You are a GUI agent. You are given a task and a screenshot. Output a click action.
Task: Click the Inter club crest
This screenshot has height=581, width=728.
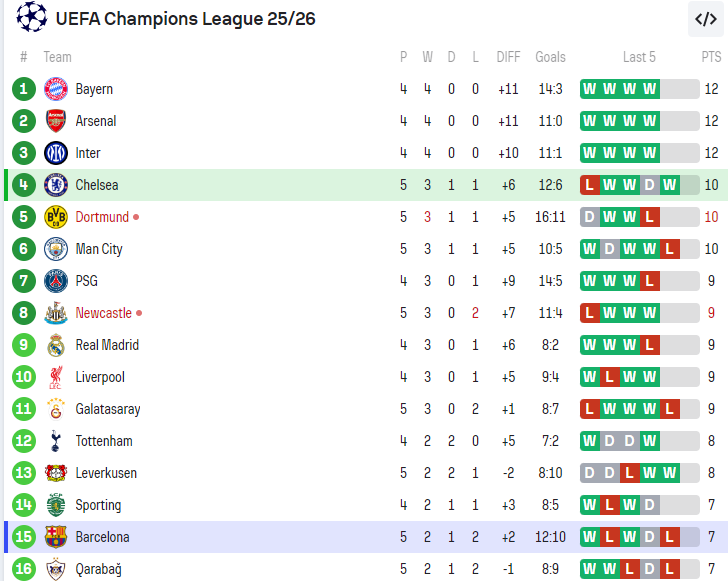click(56, 153)
